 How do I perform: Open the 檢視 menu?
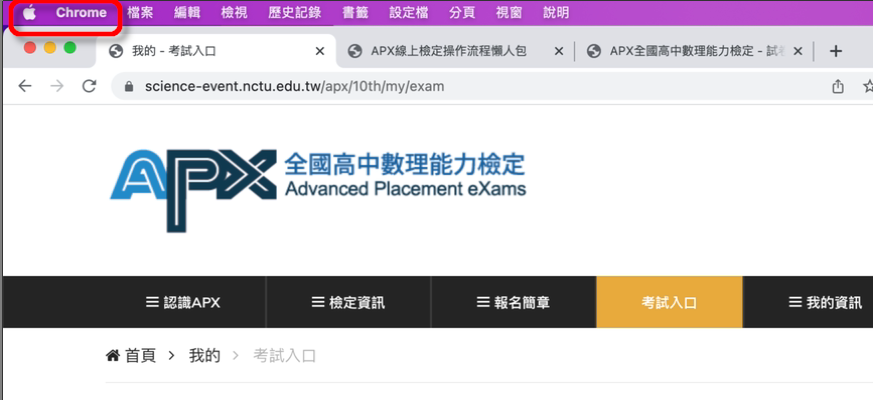234,13
